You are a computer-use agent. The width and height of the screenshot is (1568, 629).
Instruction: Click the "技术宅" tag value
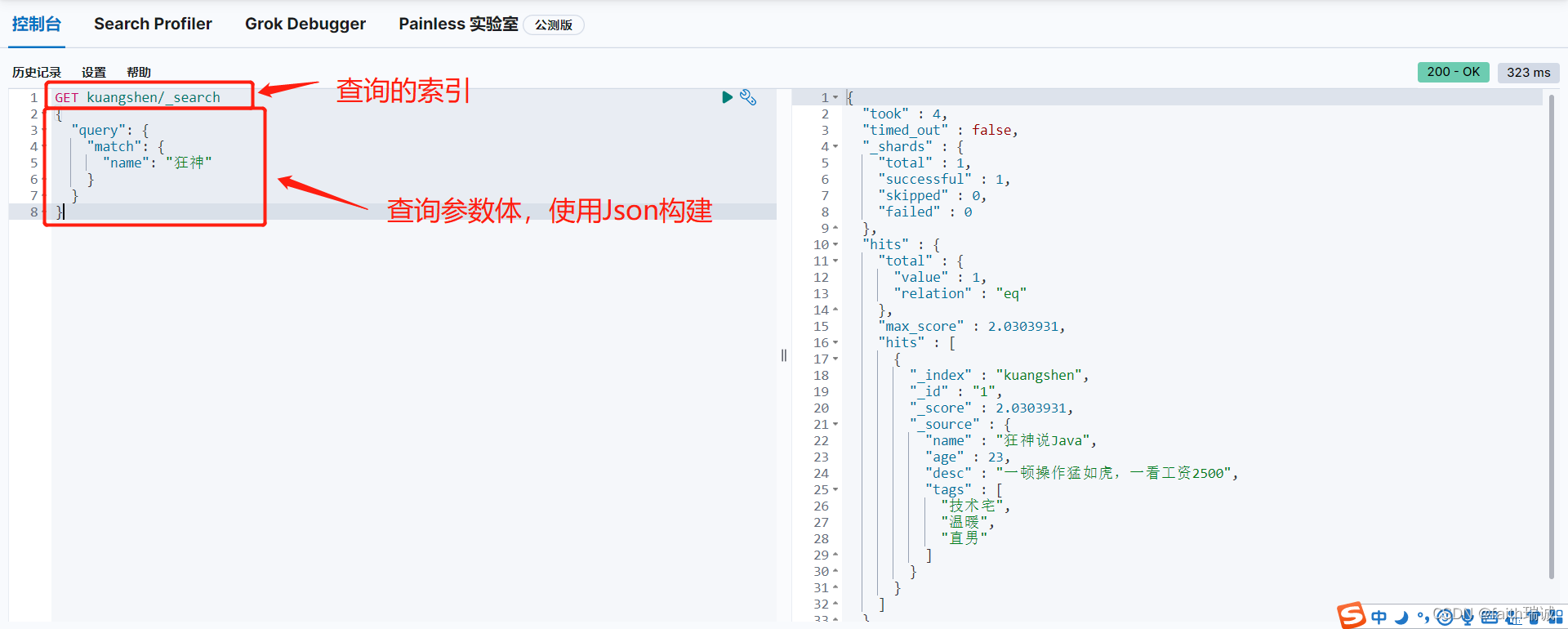tap(972, 506)
